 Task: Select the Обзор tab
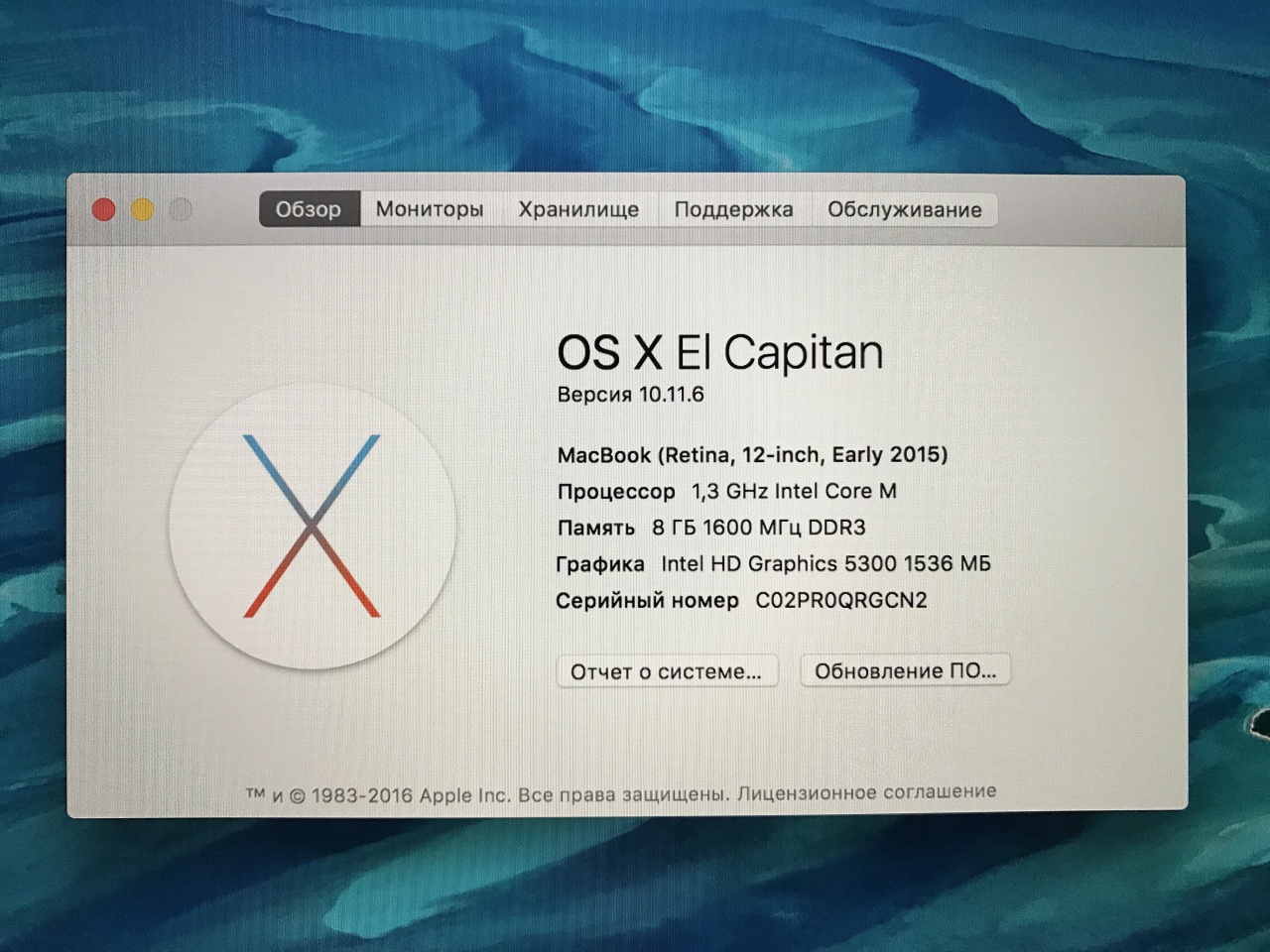[309, 209]
